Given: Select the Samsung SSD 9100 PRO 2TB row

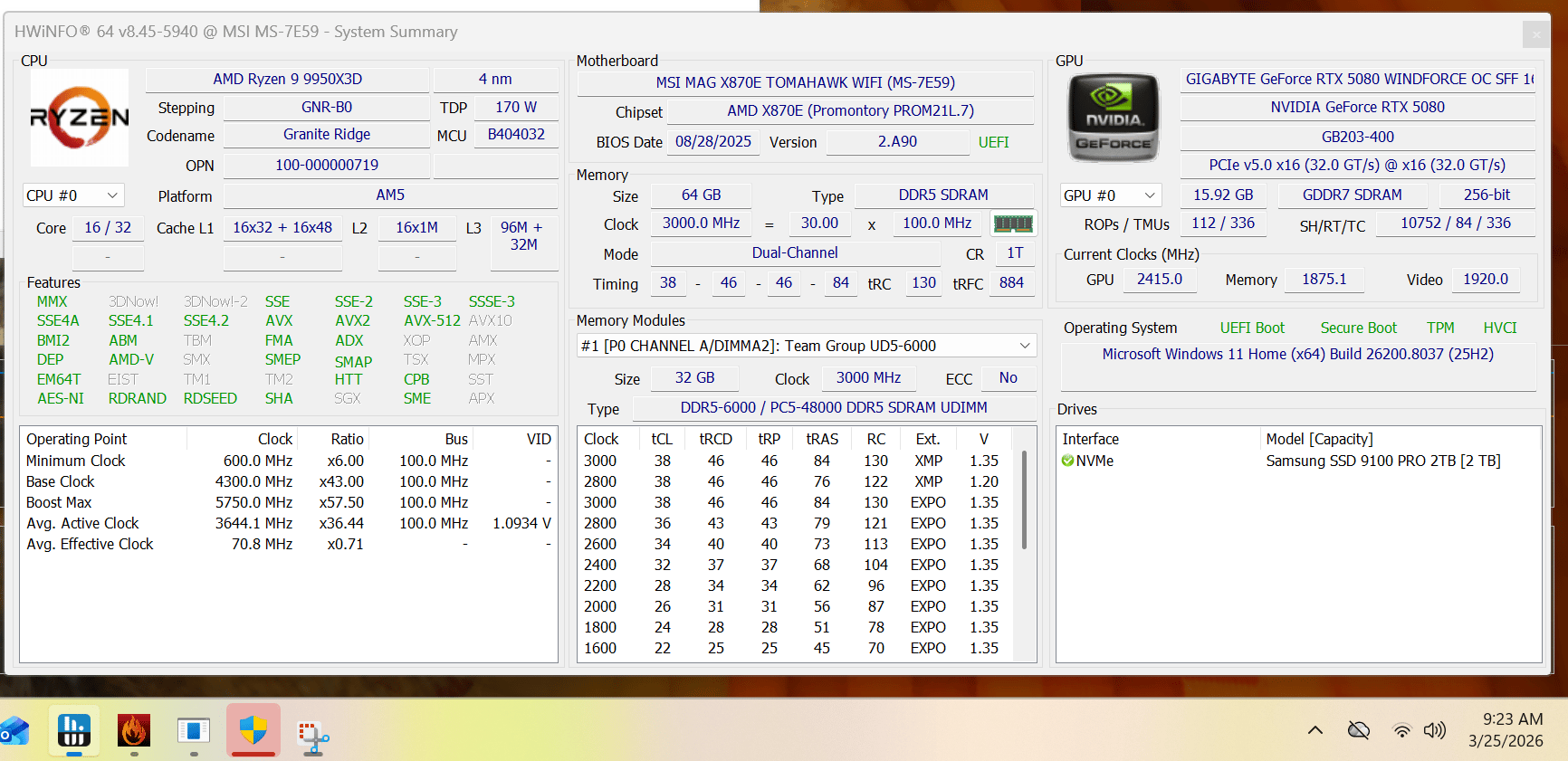Looking at the screenshot, I should pos(1298,461).
